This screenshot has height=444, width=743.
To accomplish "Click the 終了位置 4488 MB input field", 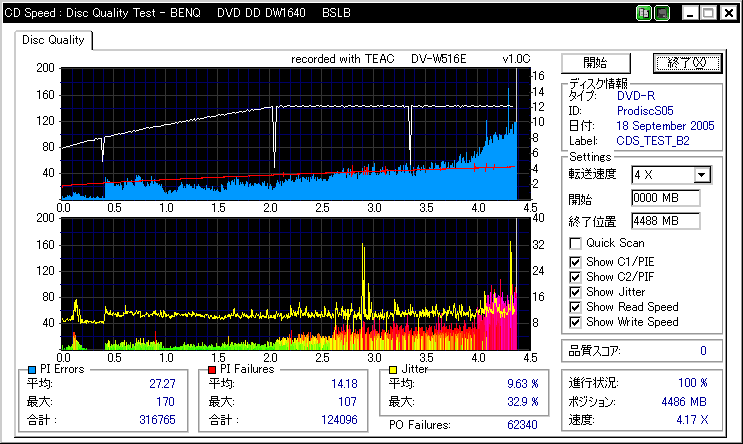I will pos(665,221).
